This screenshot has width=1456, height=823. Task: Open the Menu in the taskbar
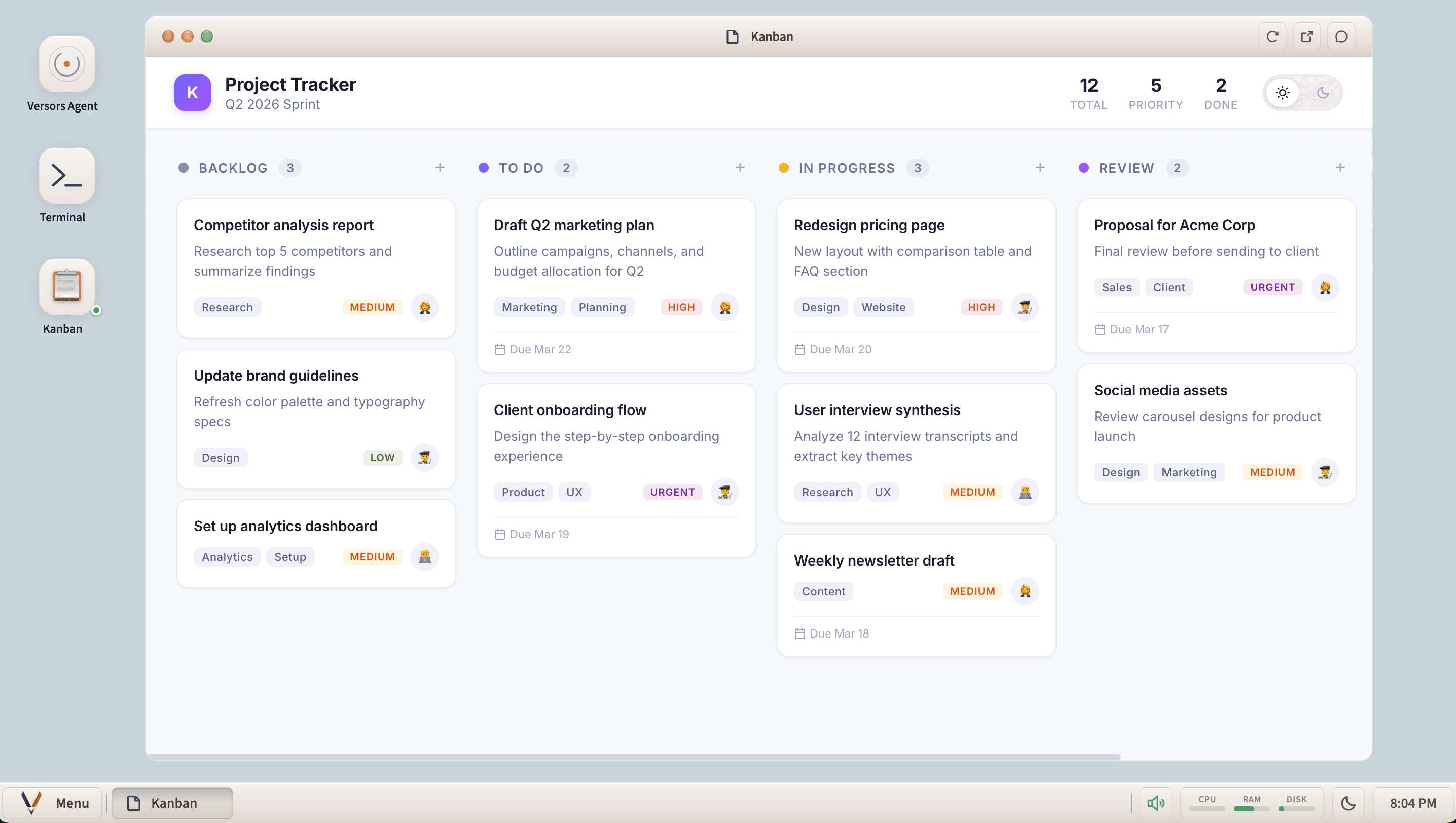tap(54, 803)
